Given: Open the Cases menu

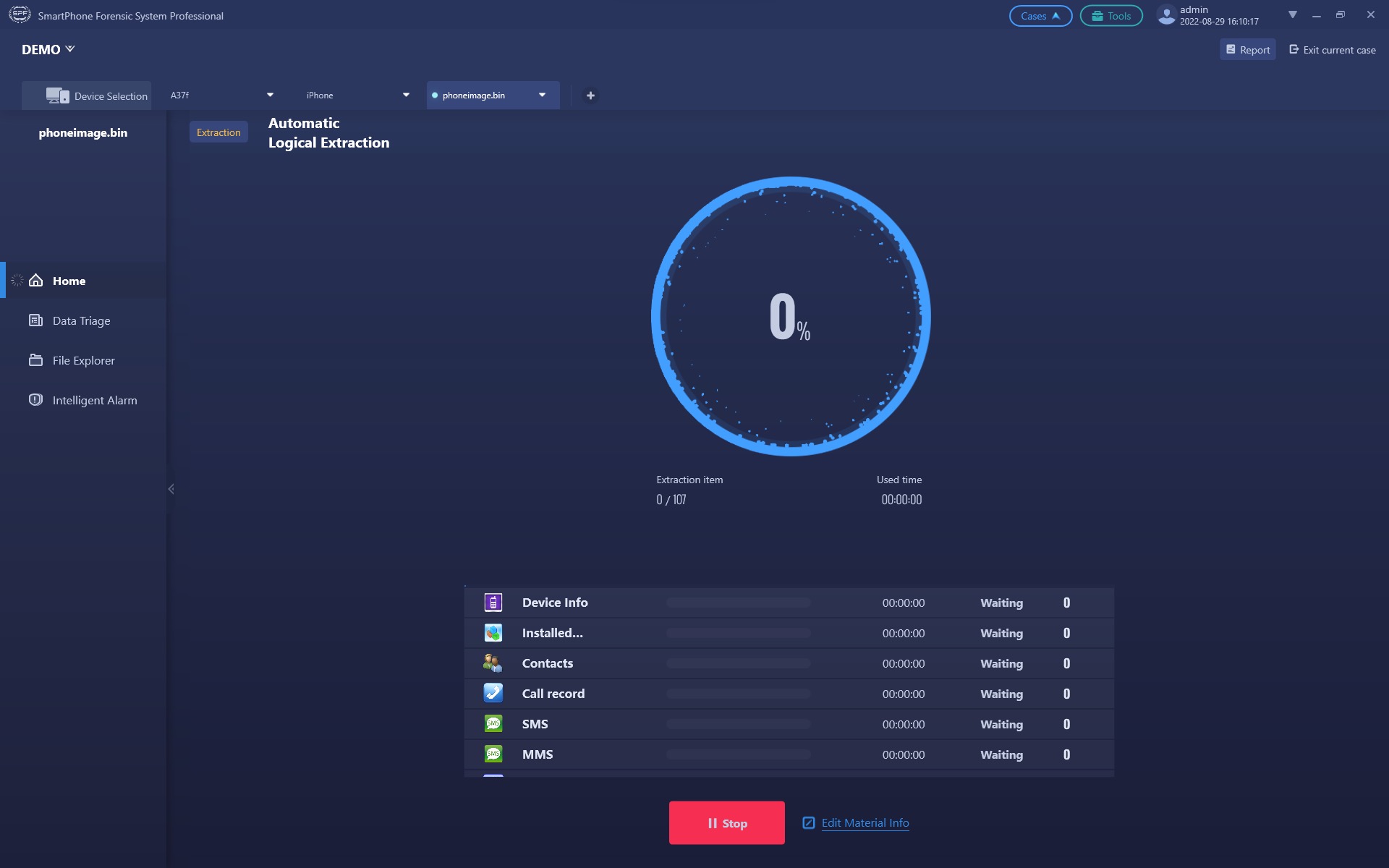Looking at the screenshot, I should coord(1041,15).
